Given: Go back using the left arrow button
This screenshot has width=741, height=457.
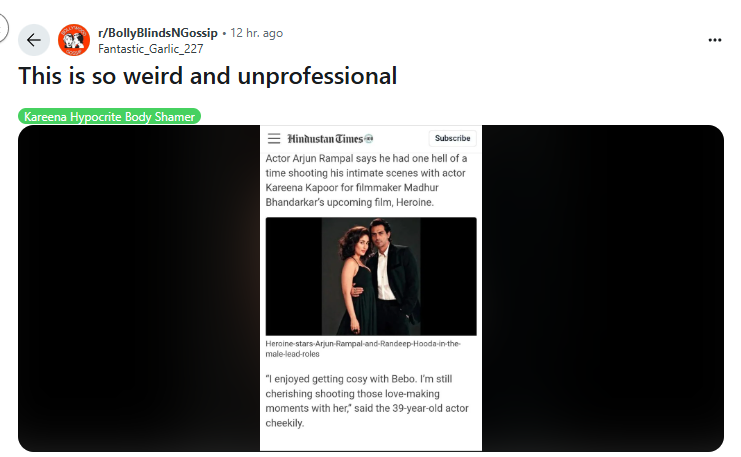Looking at the screenshot, I should click(34, 40).
